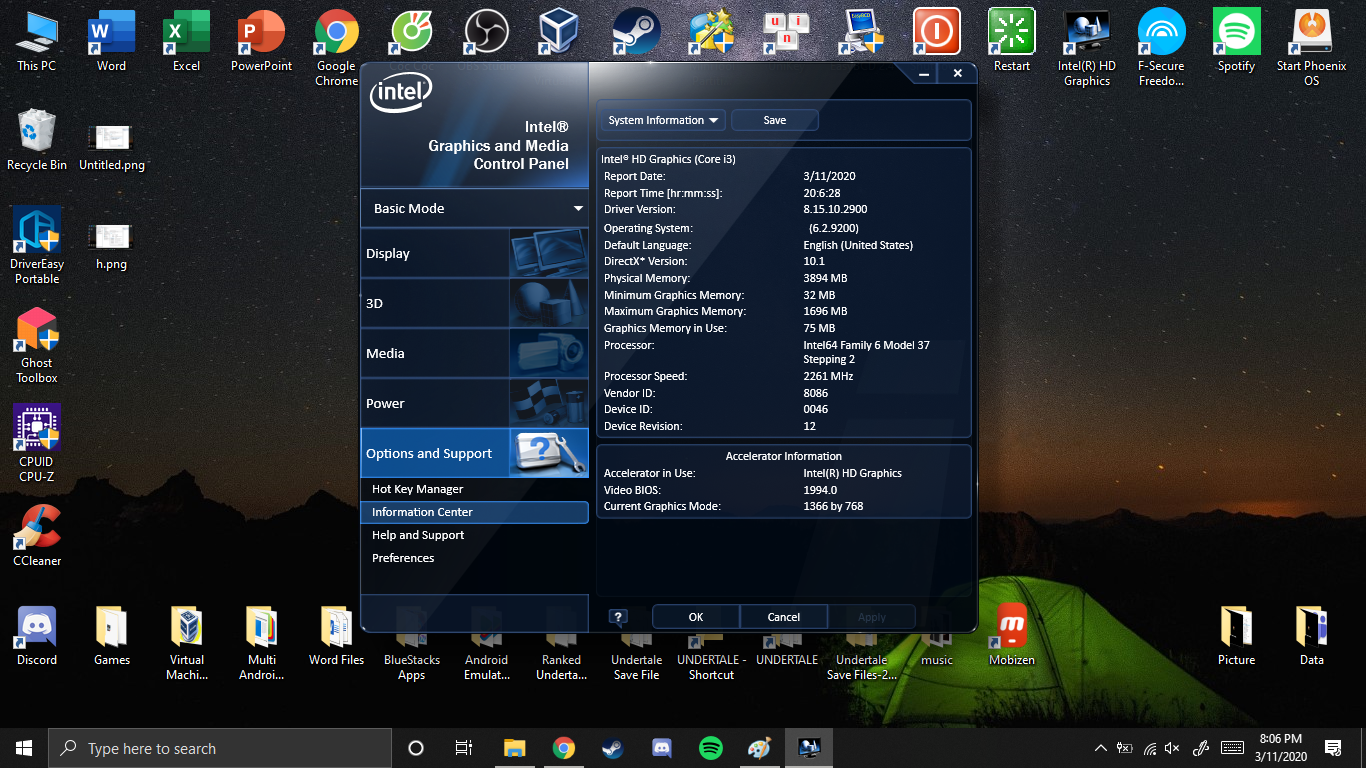Open This PC desktop icon
This screenshot has height=768, width=1366.
coord(37,41)
